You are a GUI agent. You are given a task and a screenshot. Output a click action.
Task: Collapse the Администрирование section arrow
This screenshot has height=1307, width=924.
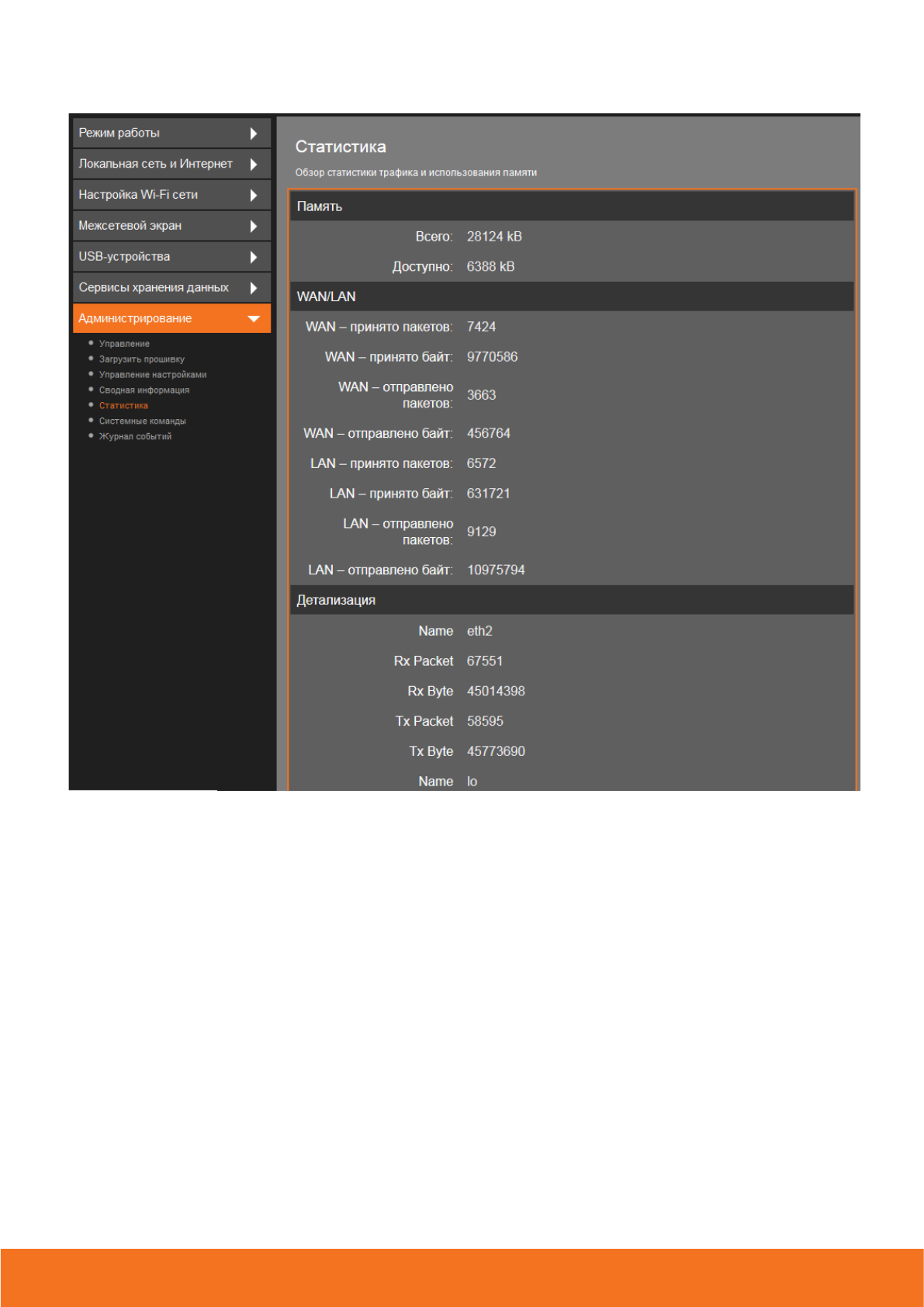coord(253,319)
